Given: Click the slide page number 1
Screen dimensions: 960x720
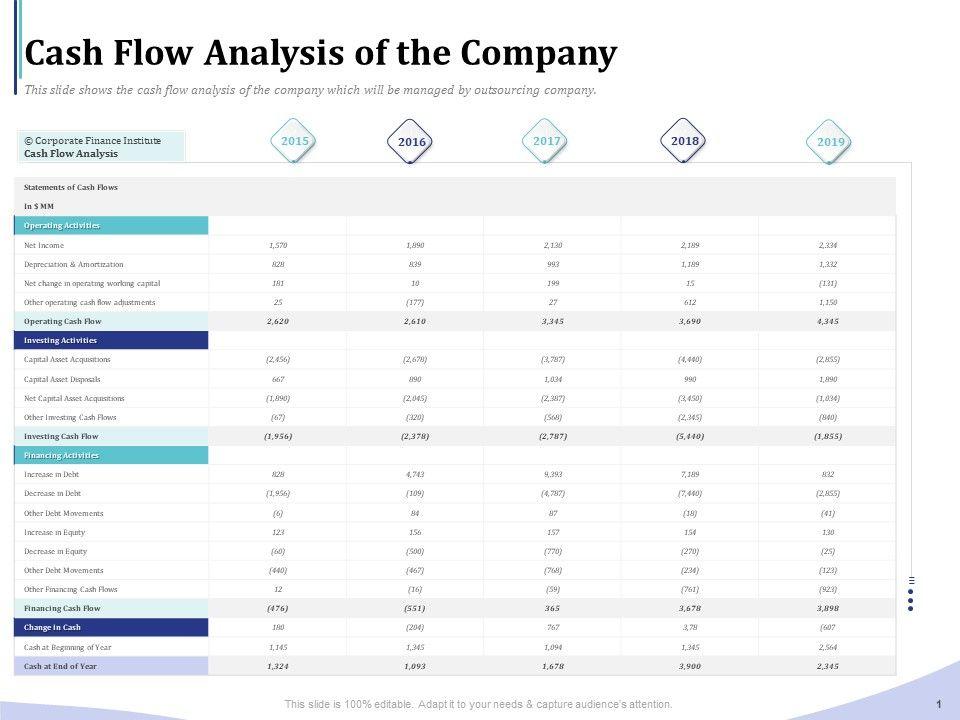Looking at the screenshot, I should [940, 705].
